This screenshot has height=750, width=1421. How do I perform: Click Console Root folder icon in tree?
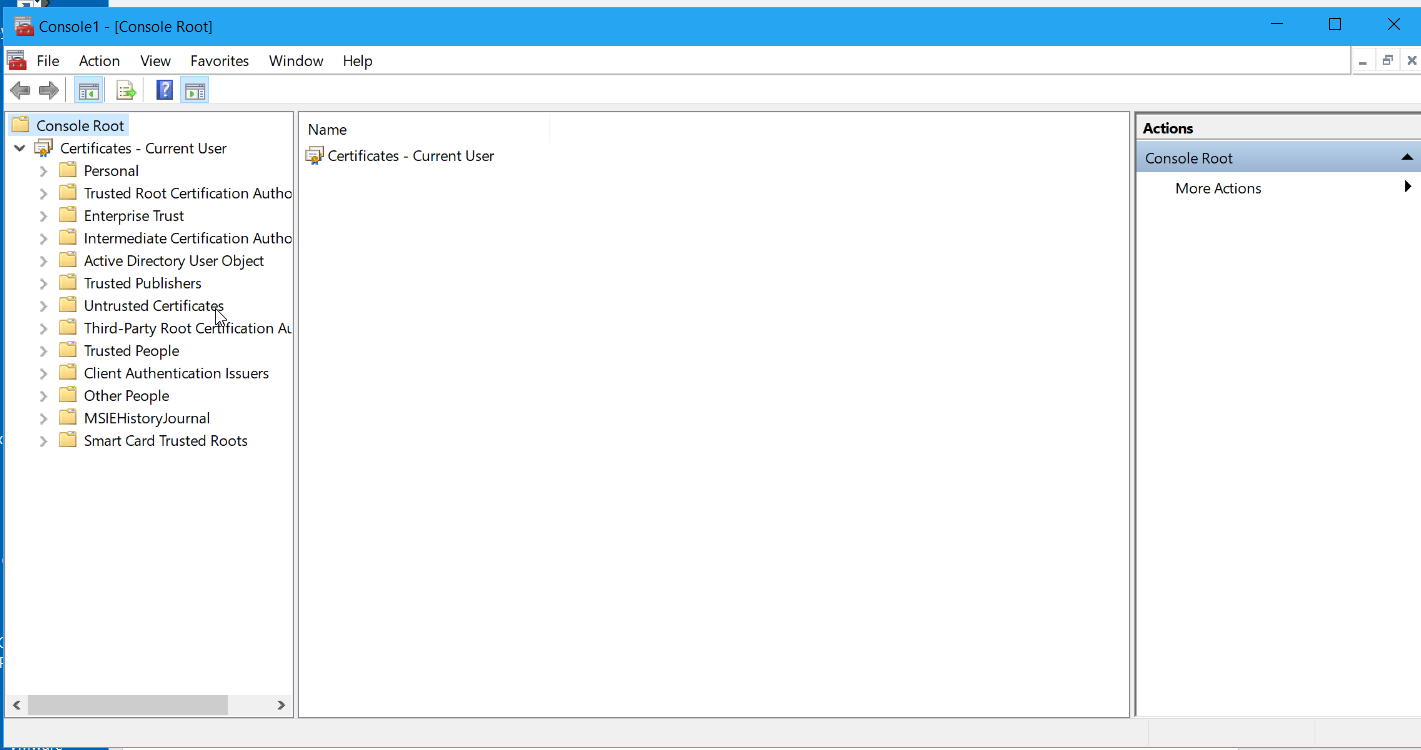click(x=20, y=125)
